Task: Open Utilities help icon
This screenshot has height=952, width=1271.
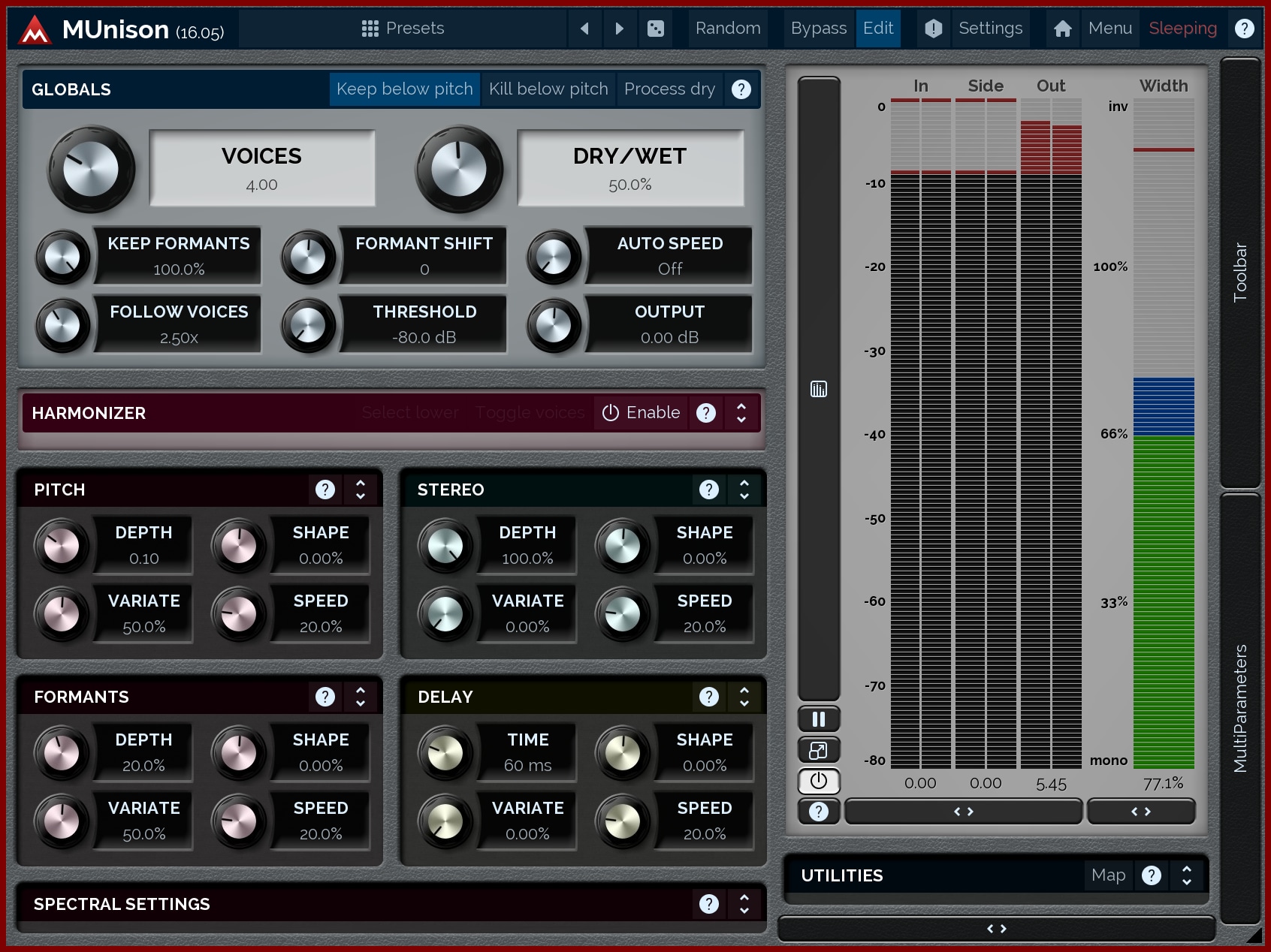Action: tap(1151, 875)
